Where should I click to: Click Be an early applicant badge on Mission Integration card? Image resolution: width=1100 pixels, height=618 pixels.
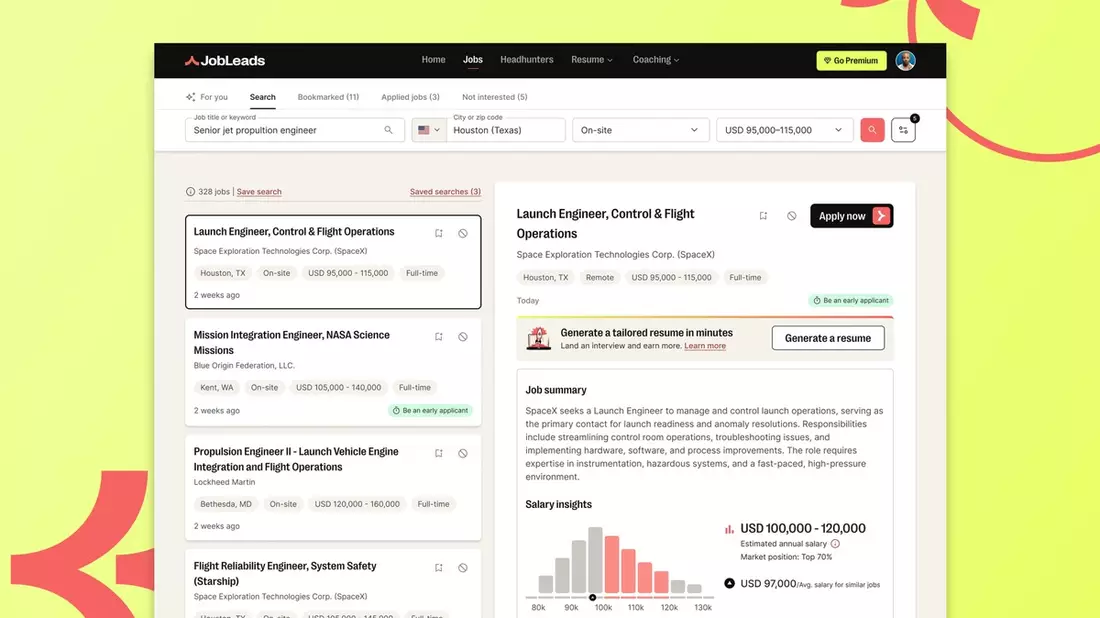point(431,410)
